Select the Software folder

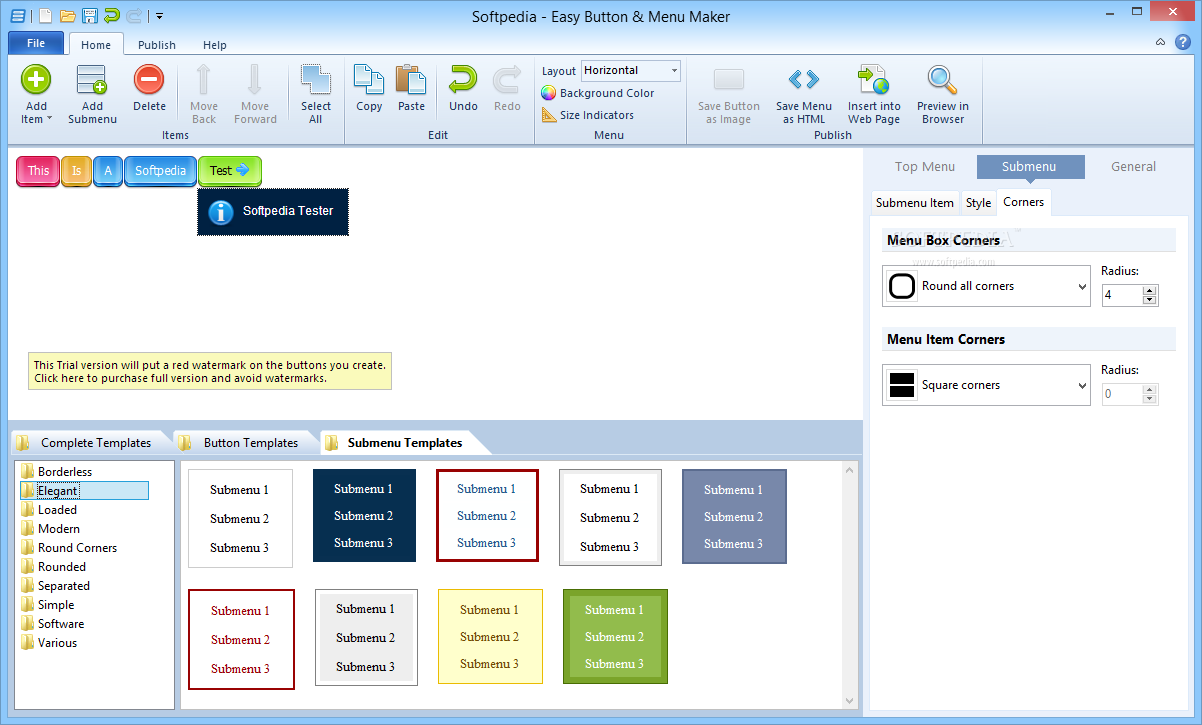click(x=52, y=624)
